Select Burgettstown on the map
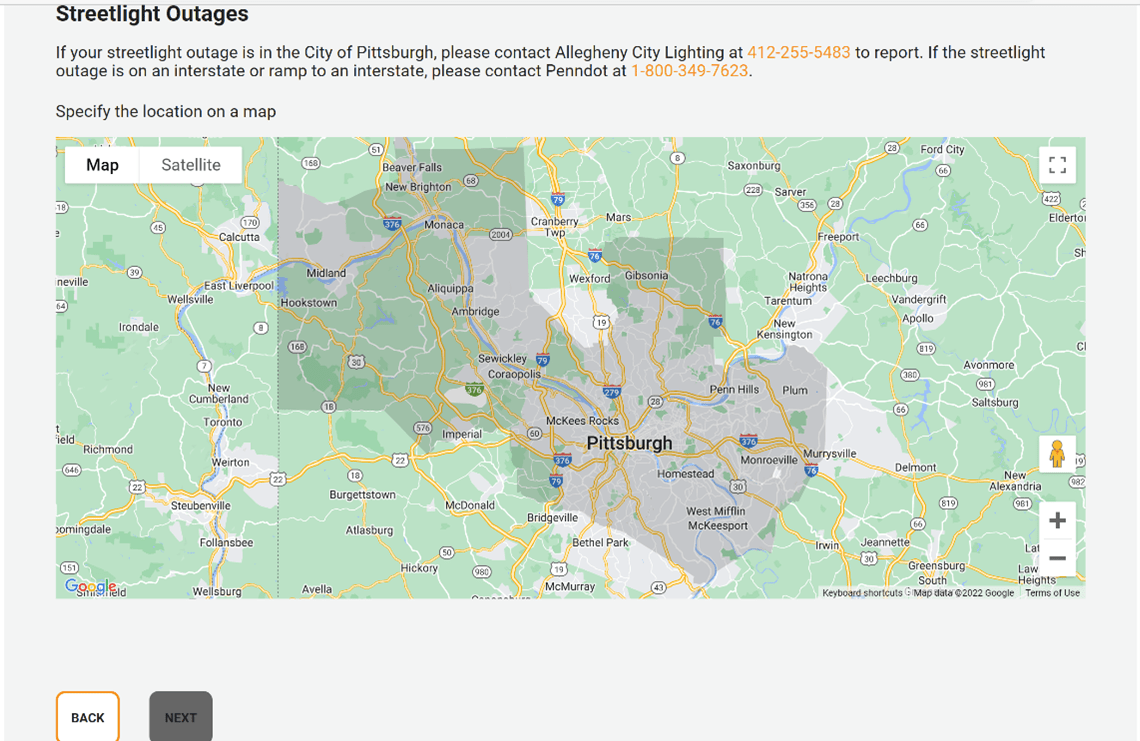1140x741 pixels. point(362,494)
